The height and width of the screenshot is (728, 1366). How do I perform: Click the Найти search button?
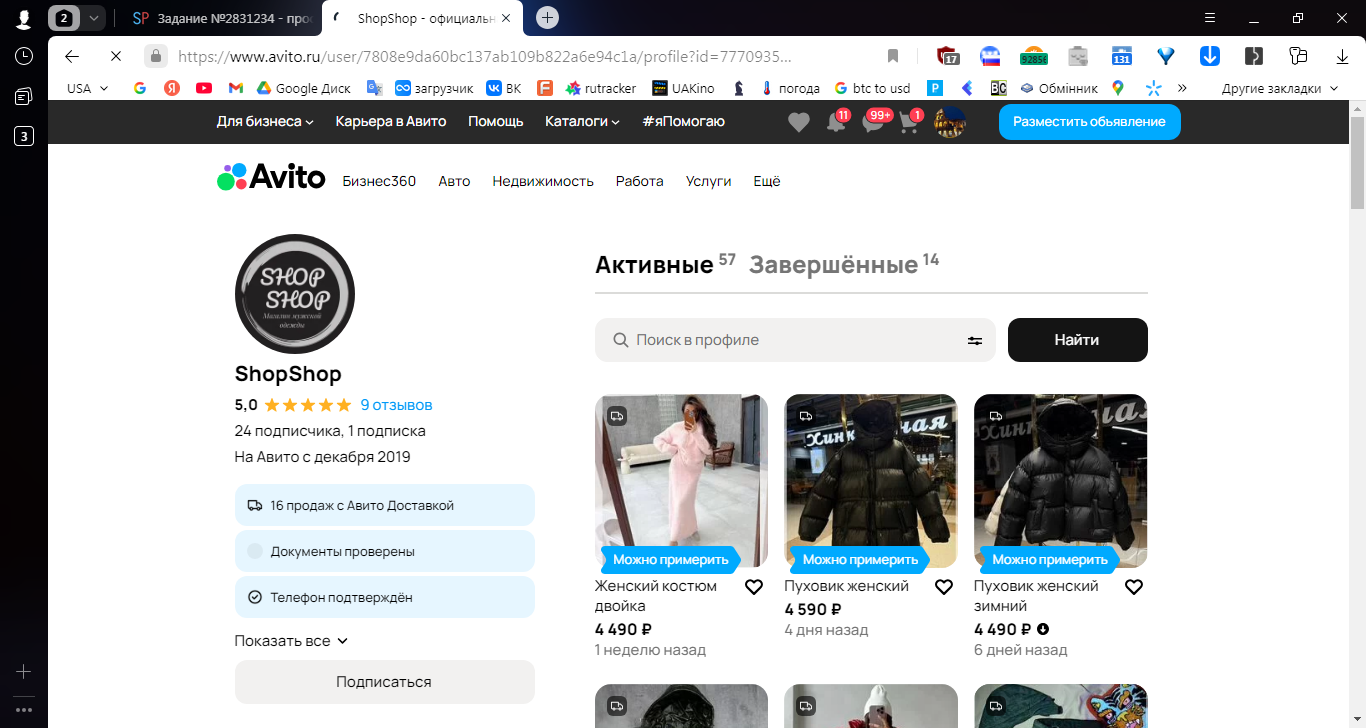pos(1078,340)
